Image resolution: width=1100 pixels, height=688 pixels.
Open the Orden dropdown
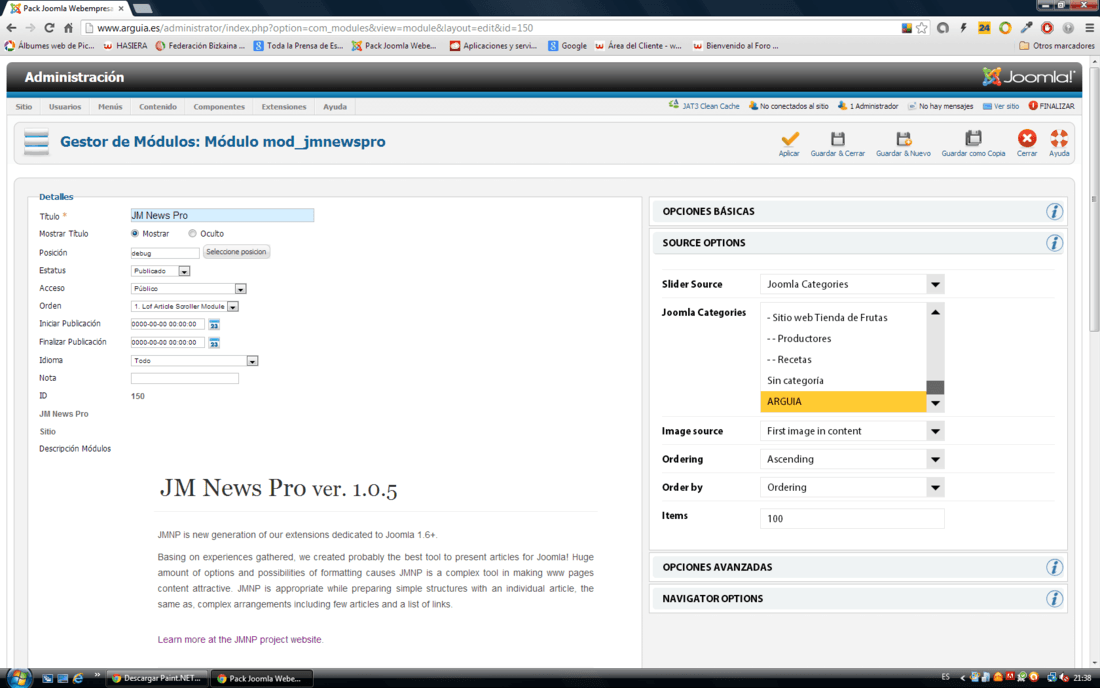point(185,306)
